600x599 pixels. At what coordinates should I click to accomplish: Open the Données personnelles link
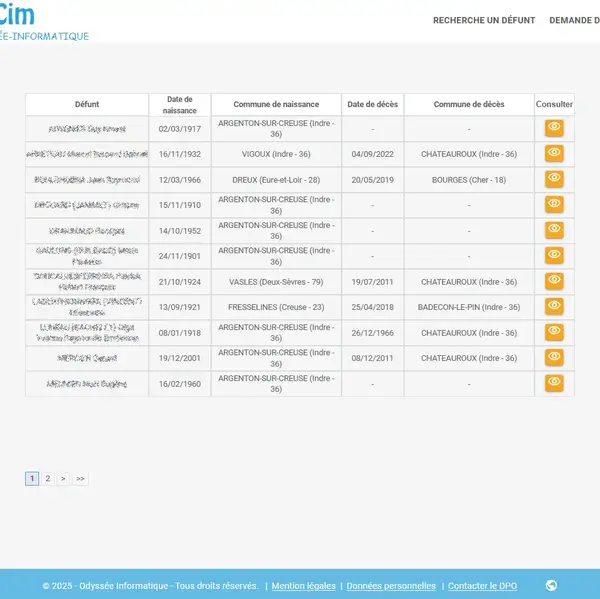point(391,586)
